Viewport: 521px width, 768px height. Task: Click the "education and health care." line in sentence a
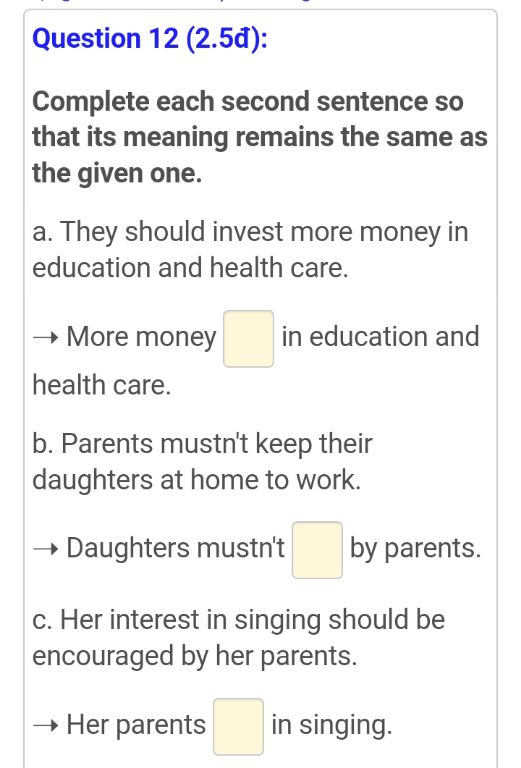point(190,268)
